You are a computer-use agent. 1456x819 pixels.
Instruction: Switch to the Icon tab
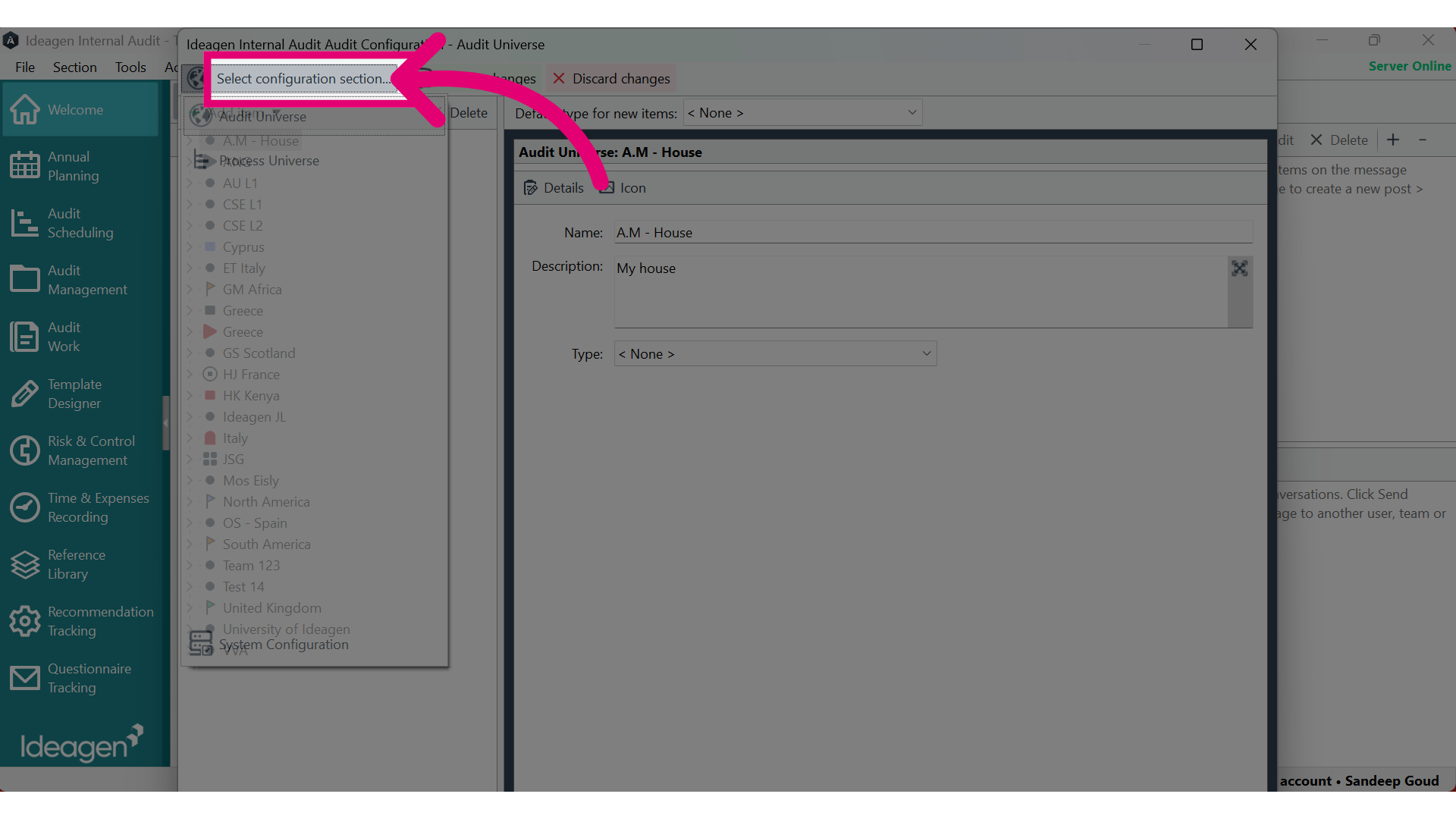(x=623, y=188)
